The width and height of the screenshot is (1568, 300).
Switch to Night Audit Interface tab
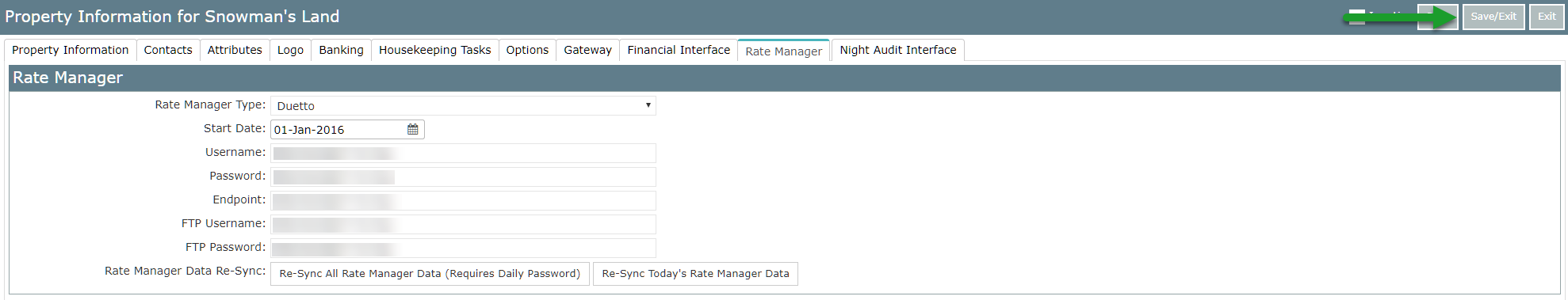tap(897, 50)
